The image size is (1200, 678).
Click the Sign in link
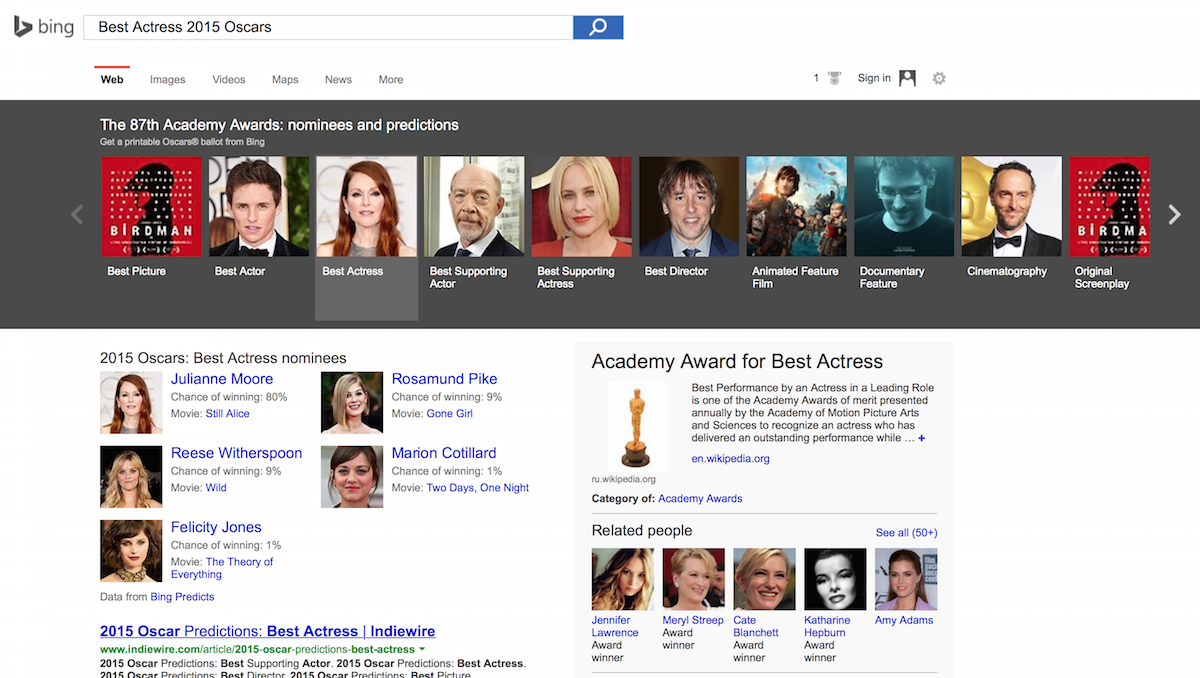(x=874, y=78)
